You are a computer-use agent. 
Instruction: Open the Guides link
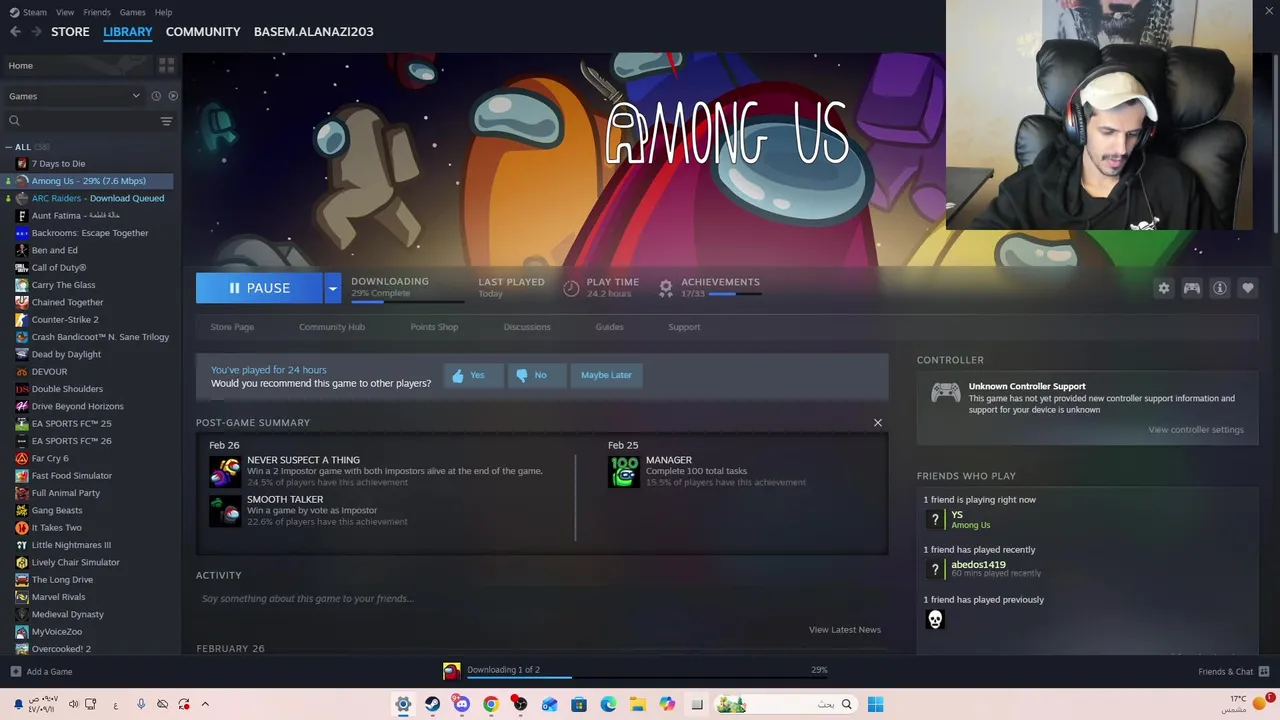[x=609, y=327]
